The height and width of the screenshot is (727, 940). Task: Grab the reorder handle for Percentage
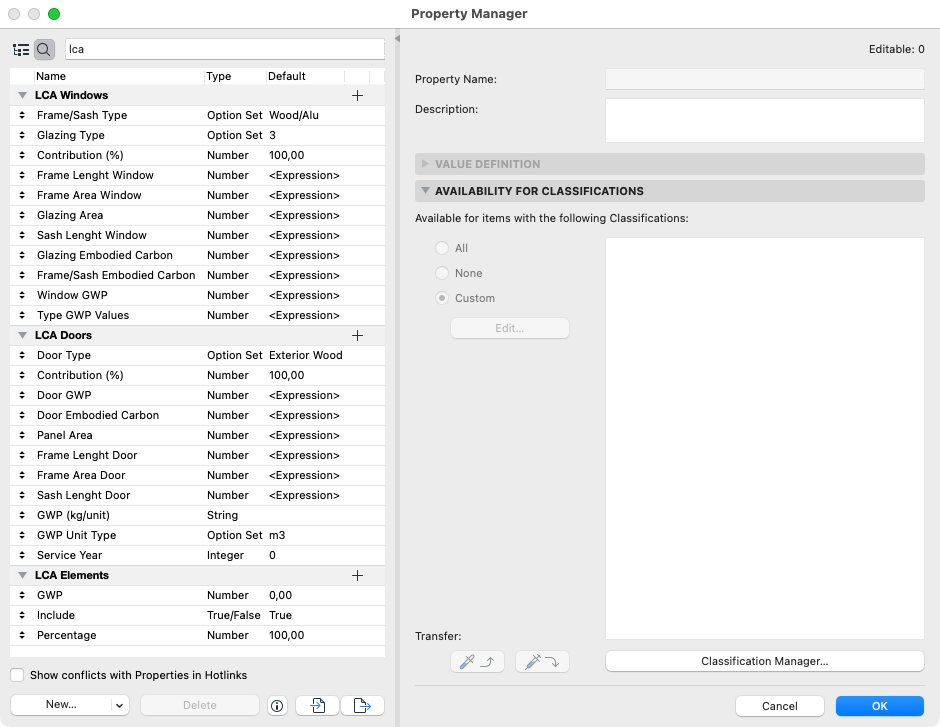pyautogui.click(x=22, y=635)
